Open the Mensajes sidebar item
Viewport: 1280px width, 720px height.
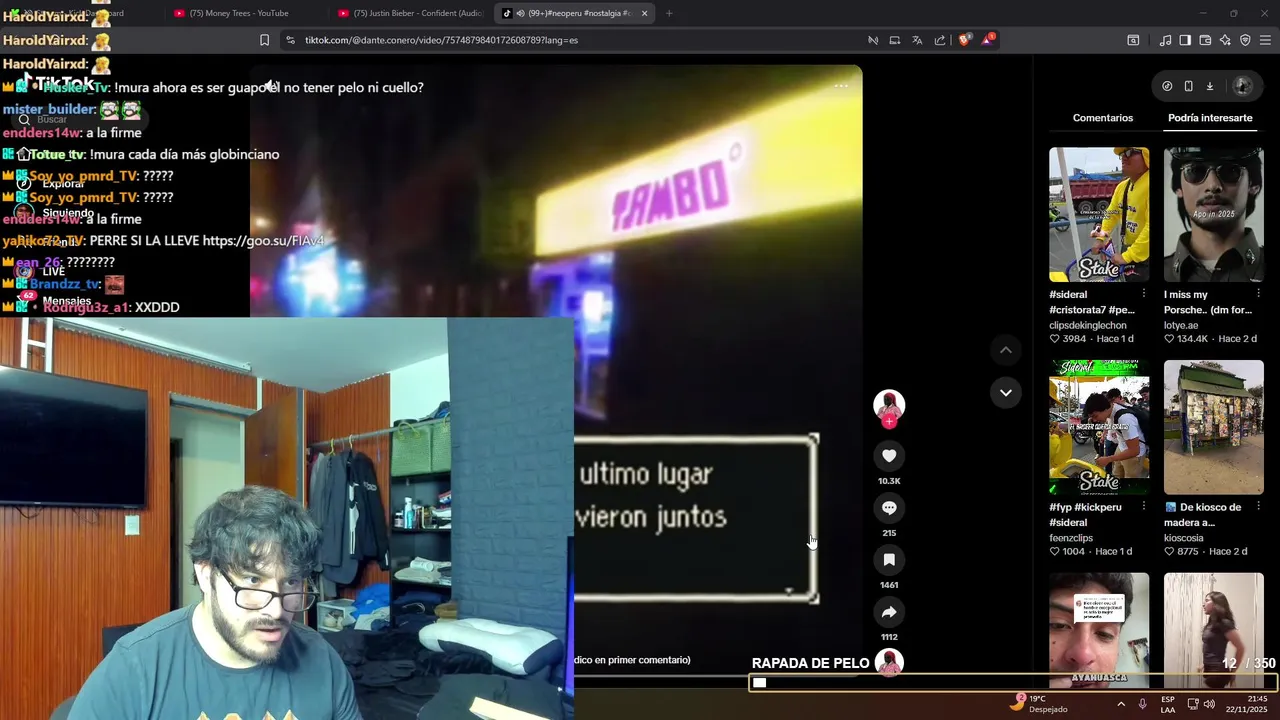(54, 300)
